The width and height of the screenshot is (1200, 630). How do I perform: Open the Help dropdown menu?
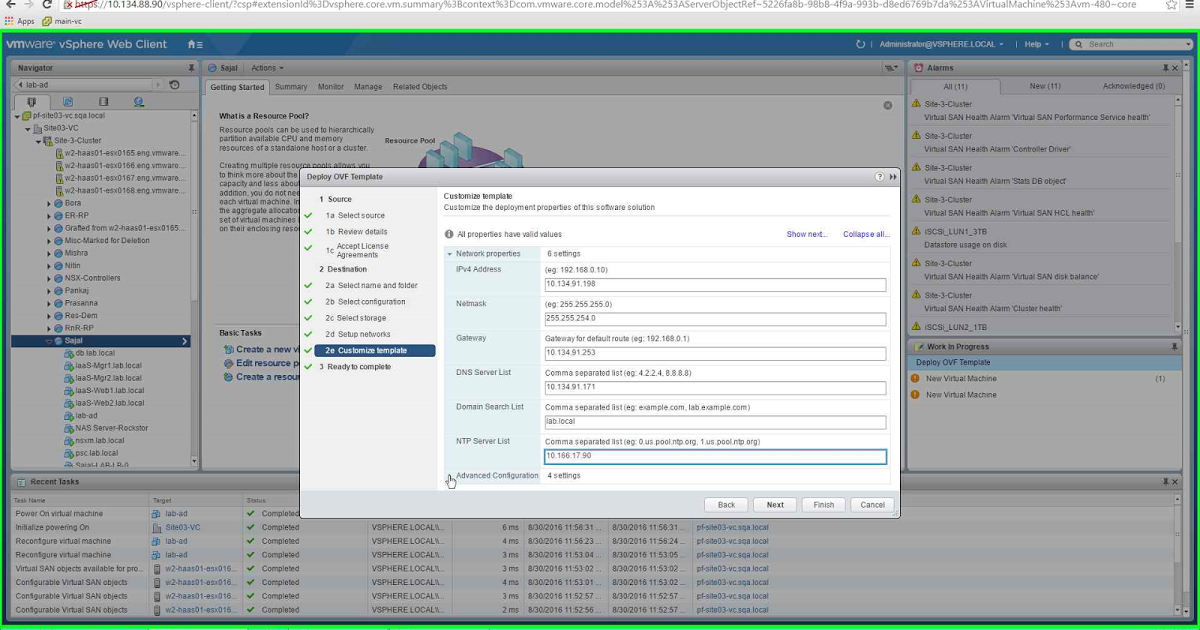click(1037, 44)
